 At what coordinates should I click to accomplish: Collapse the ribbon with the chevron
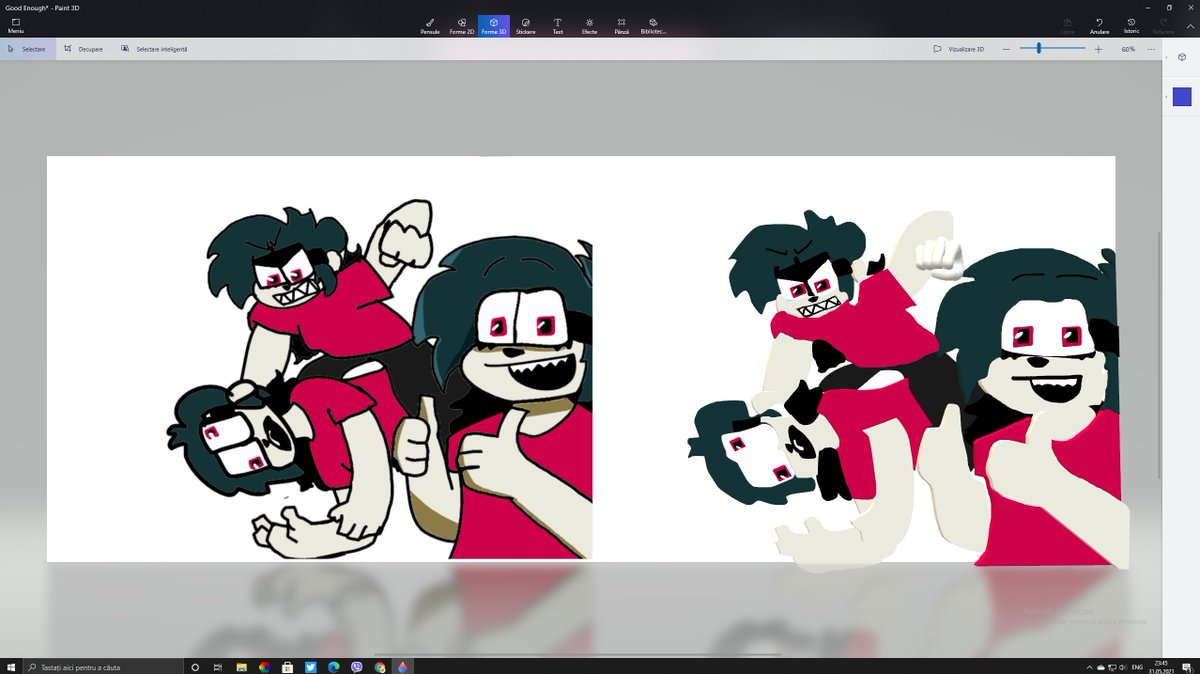(x=1188, y=26)
